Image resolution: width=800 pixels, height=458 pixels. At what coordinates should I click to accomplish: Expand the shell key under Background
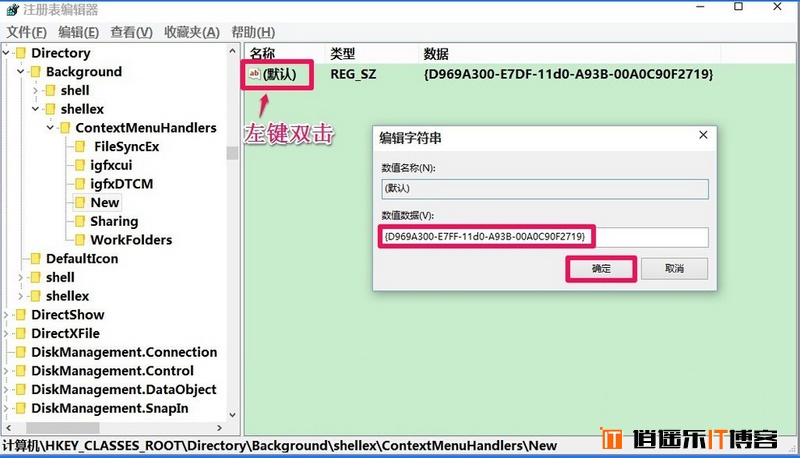click(x=35, y=90)
